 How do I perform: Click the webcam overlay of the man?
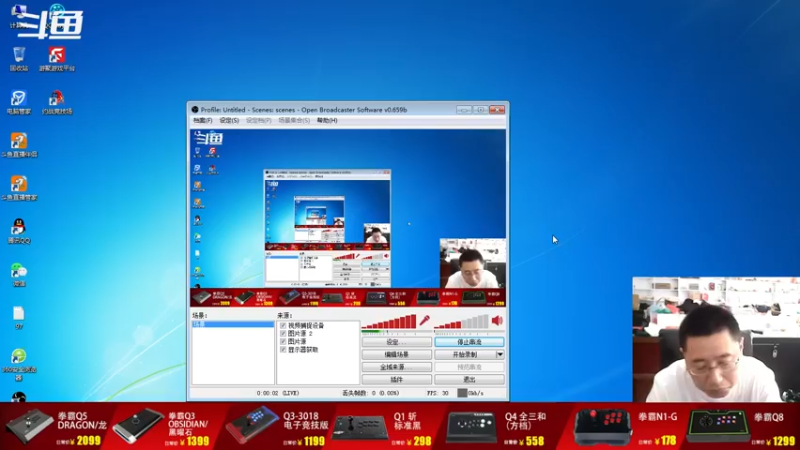pyautogui.click(x=716, y=339)
